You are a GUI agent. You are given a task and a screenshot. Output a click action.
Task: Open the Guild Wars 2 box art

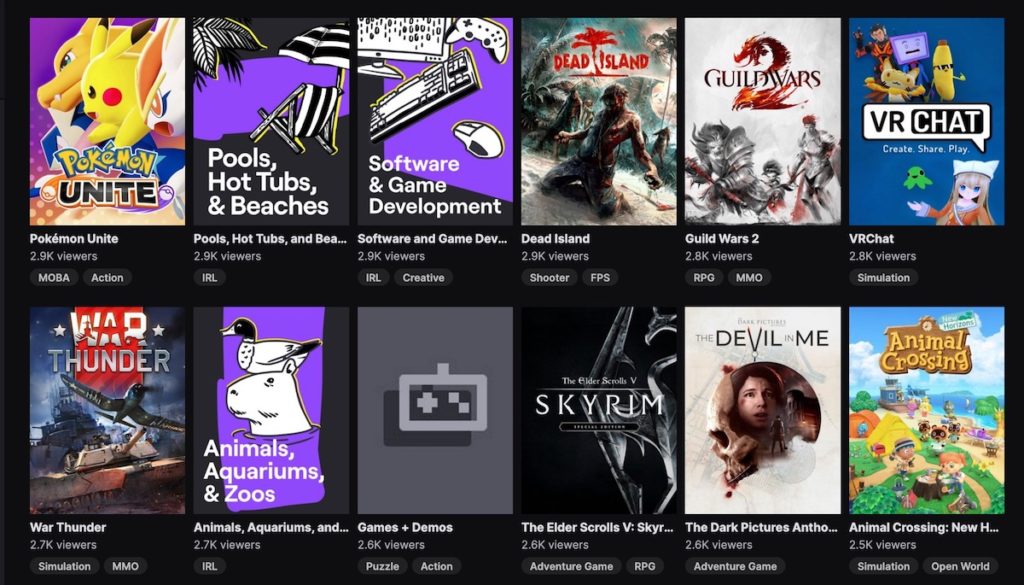[x=763, y=121]
